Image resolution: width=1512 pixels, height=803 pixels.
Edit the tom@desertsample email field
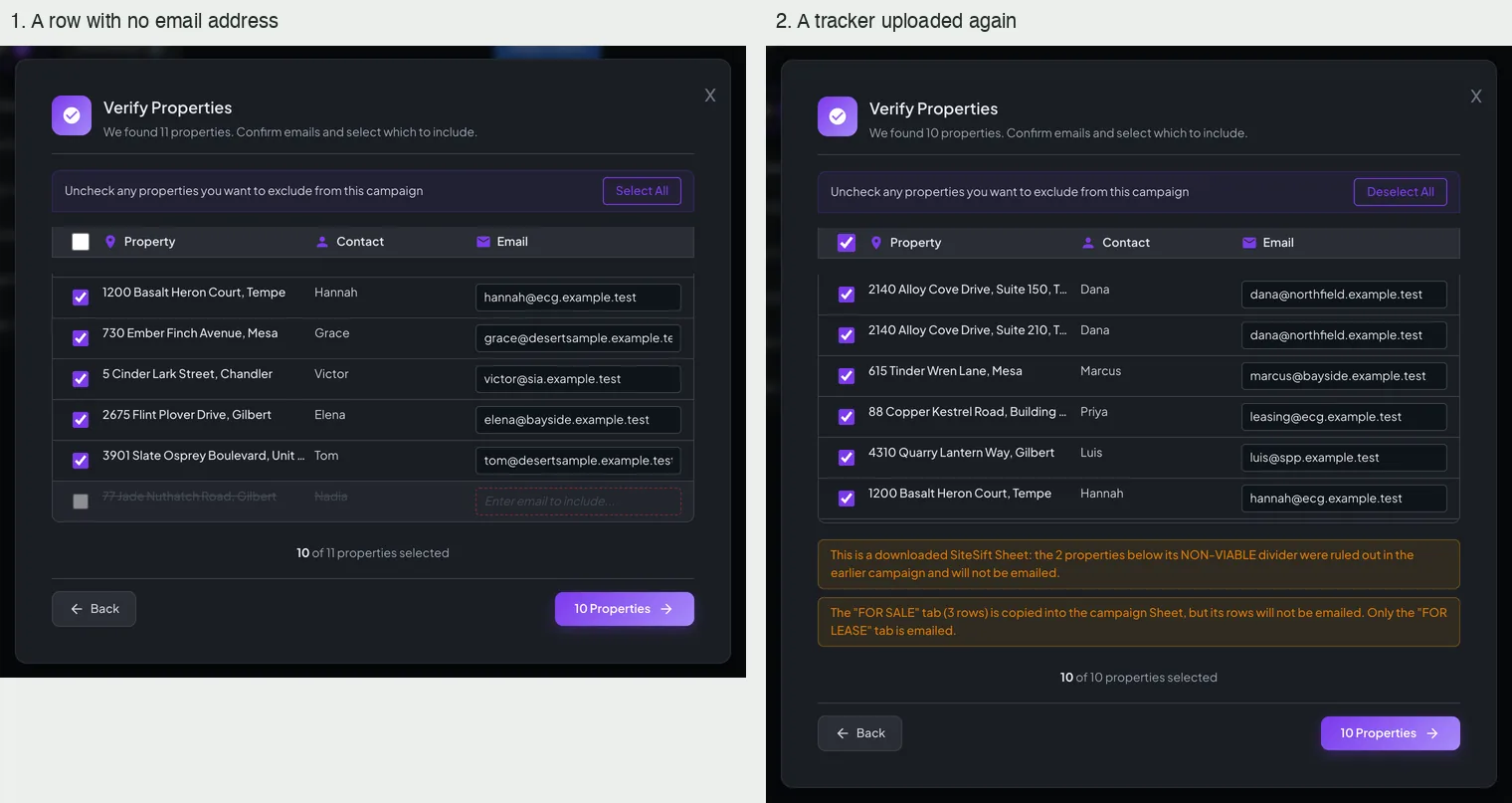578,461
